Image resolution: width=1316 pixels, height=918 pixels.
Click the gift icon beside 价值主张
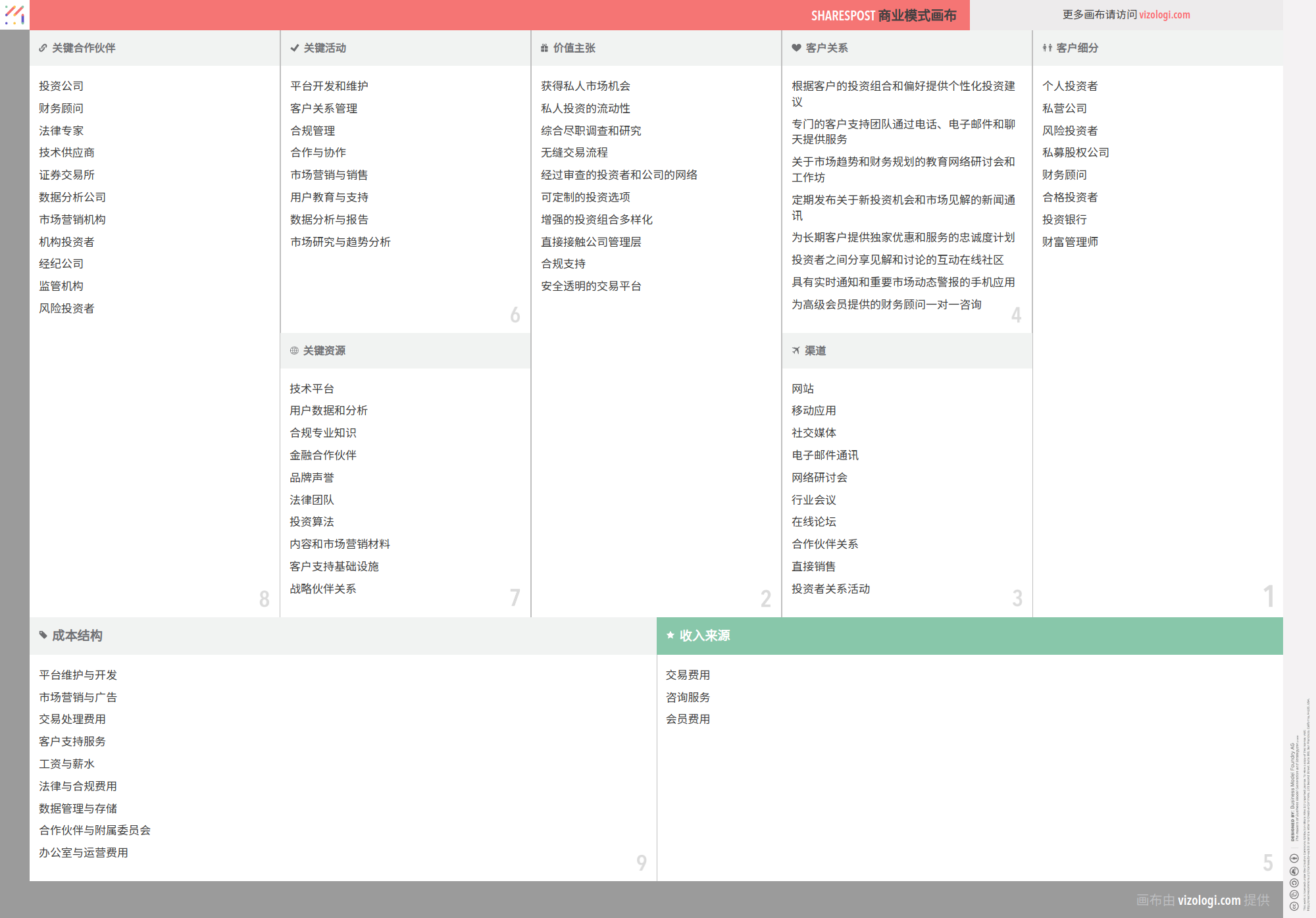pos(544,48)
